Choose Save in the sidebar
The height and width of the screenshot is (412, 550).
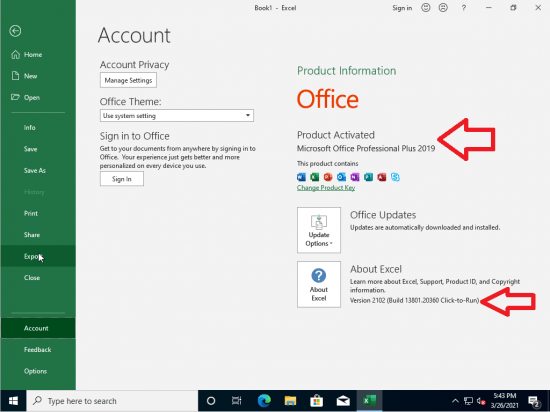tap(38, 149)
